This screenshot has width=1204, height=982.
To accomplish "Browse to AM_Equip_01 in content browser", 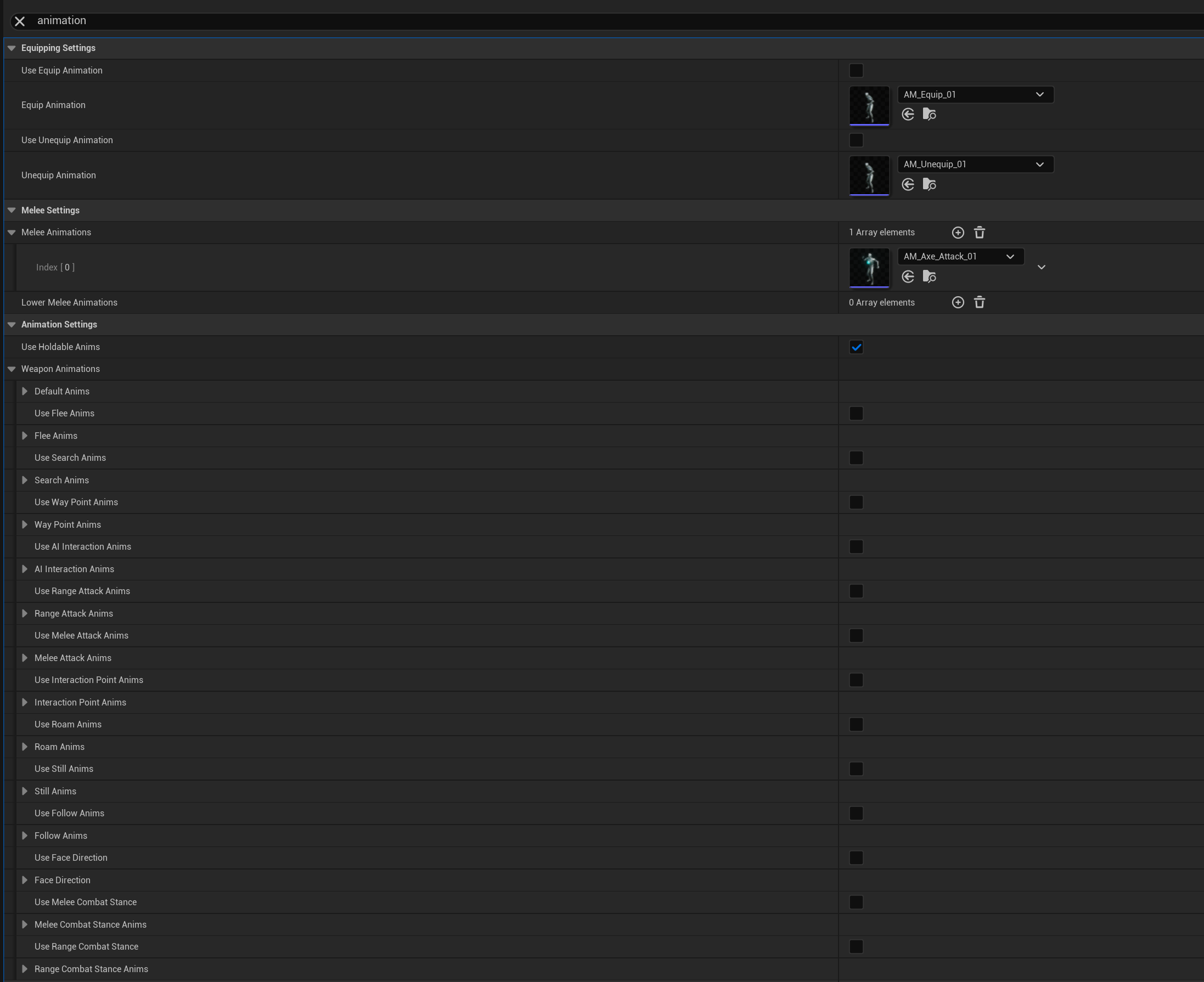I will click(x=929, y=115).
